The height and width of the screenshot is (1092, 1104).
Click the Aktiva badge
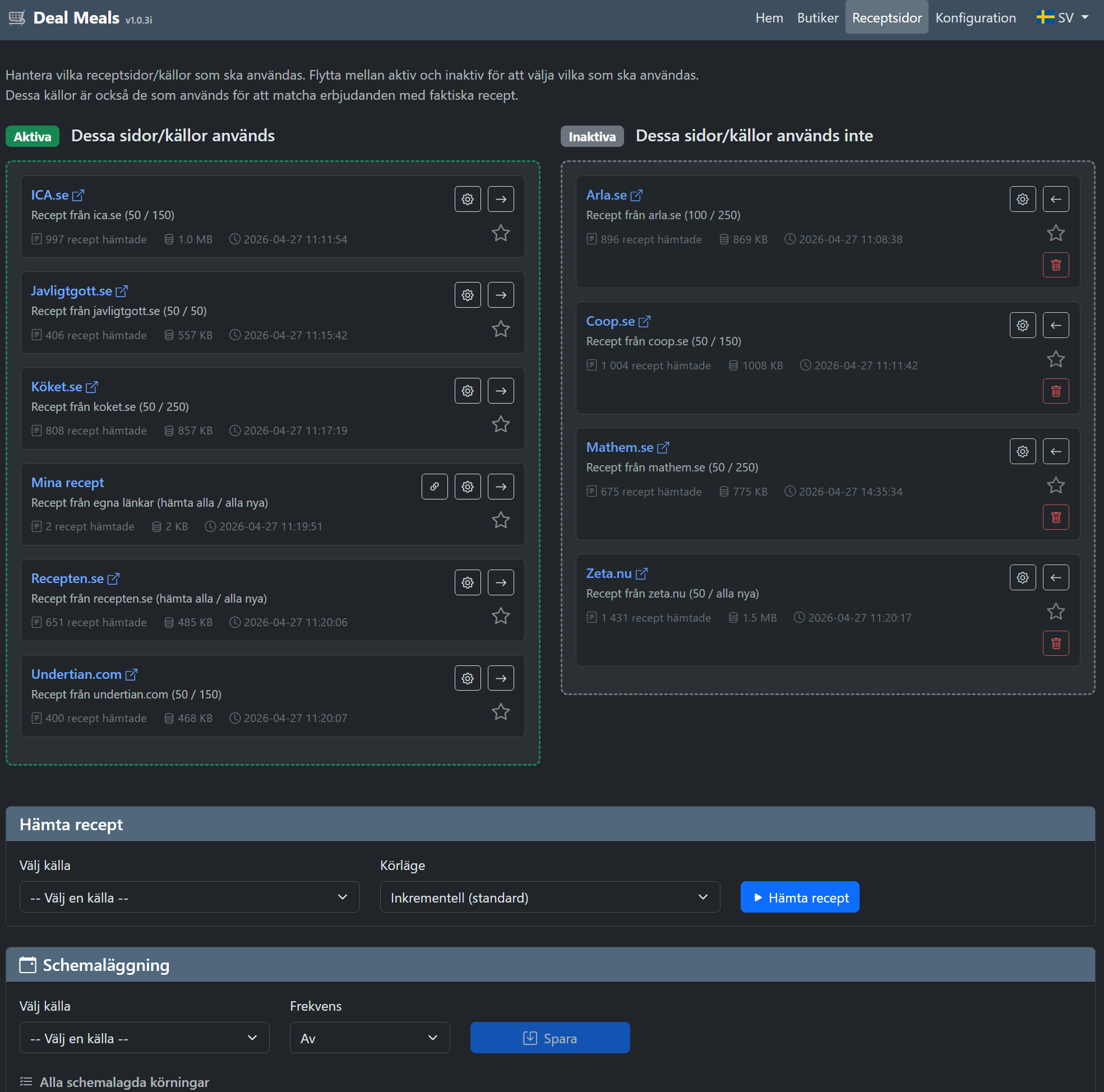coord(33,137)
